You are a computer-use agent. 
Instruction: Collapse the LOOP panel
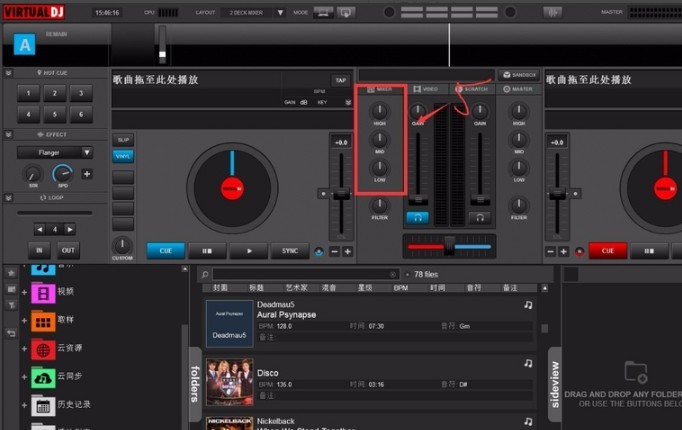click(8, 198)
